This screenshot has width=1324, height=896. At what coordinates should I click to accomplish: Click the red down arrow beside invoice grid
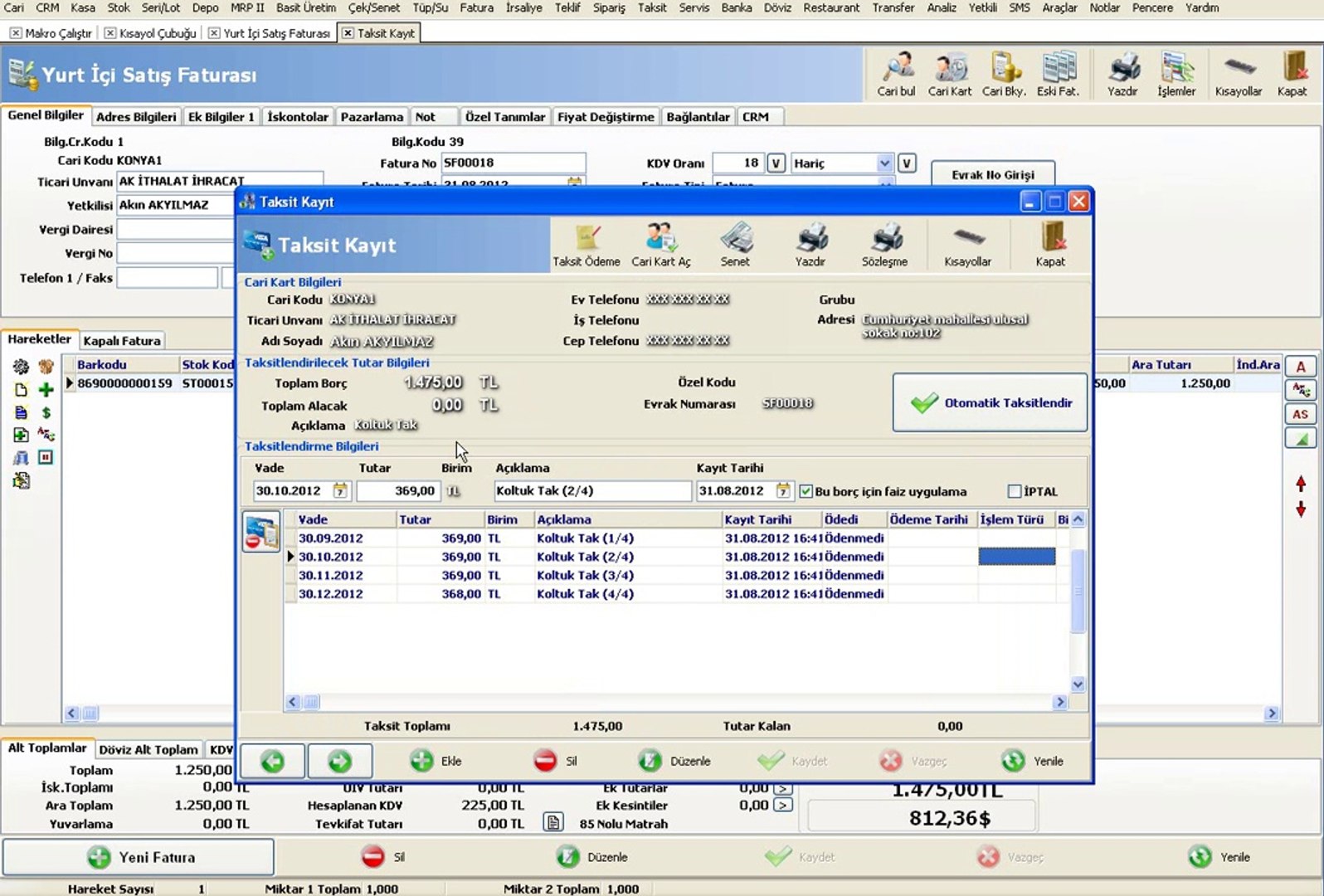click(x=1301, y=509)
